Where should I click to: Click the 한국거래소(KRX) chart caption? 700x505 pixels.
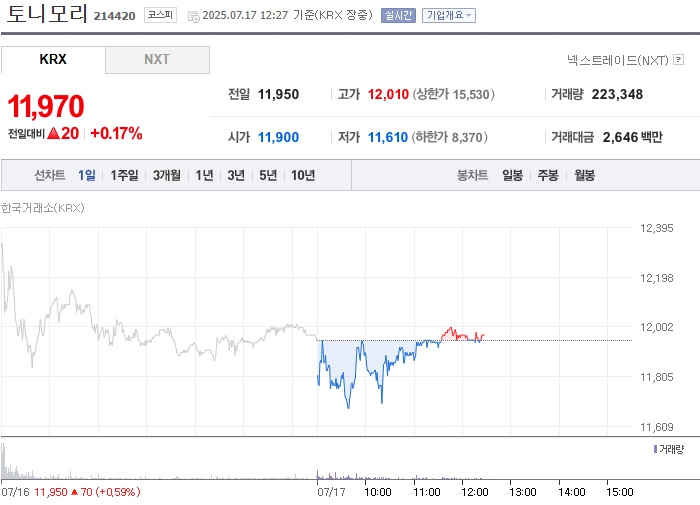pos(42,208)
